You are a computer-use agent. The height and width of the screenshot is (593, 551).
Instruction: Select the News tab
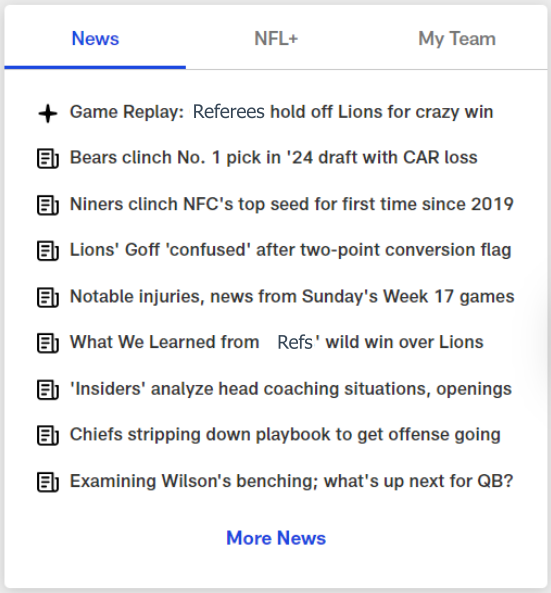point(95,39)
